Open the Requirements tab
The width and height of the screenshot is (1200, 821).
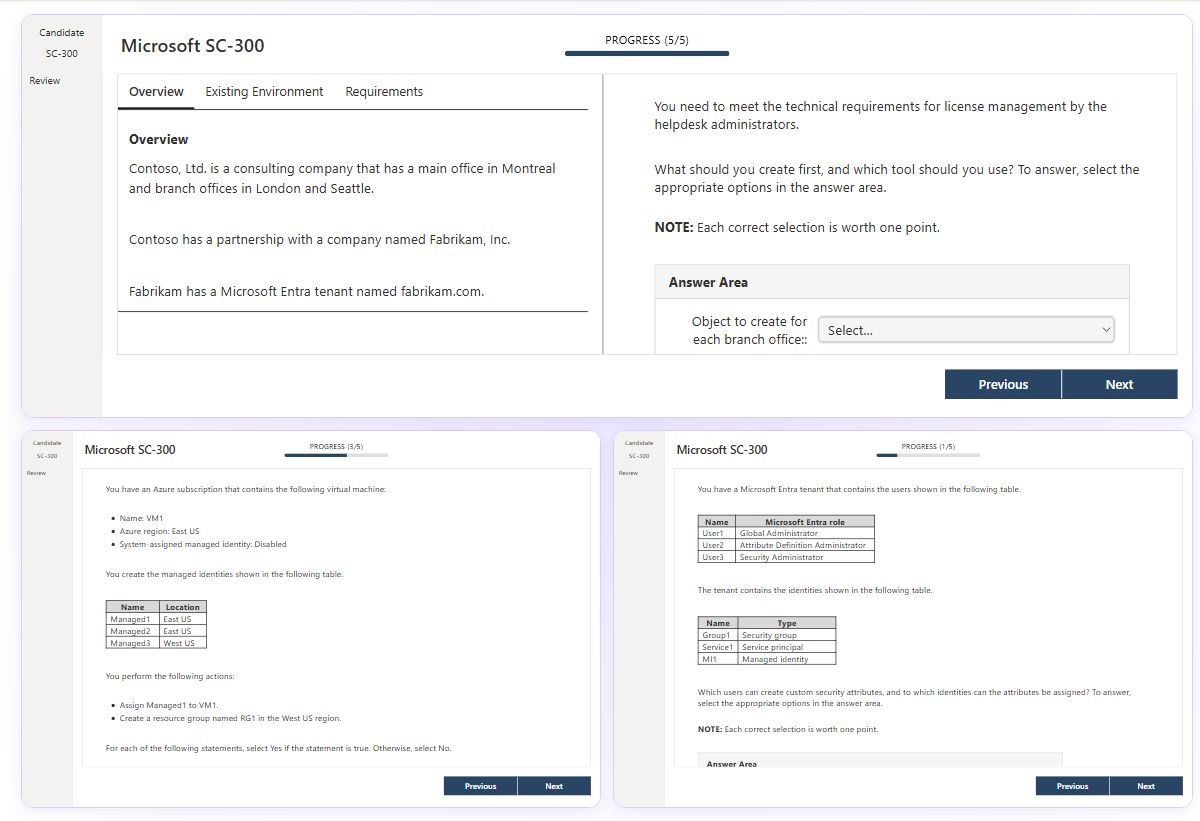(384, 91)
